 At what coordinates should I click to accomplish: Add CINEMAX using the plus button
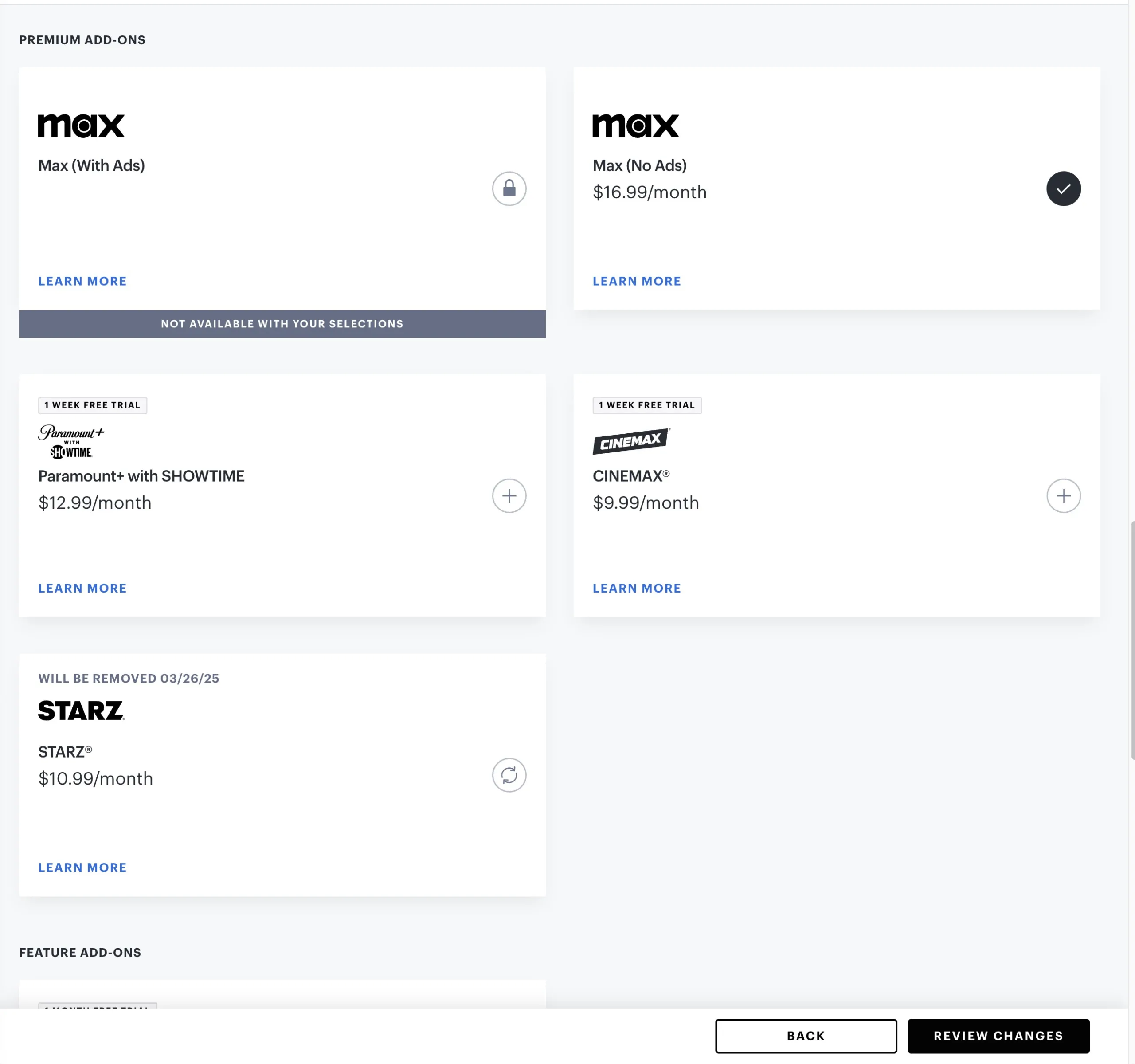(1063, 496)
